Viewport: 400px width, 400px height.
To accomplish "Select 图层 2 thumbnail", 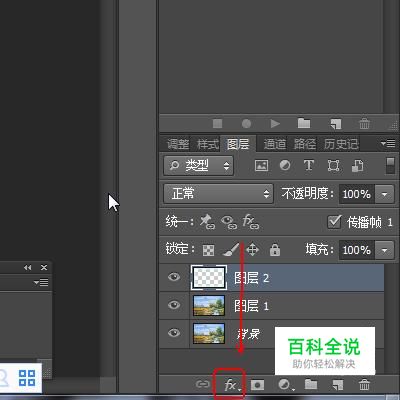I will [209, 277].
